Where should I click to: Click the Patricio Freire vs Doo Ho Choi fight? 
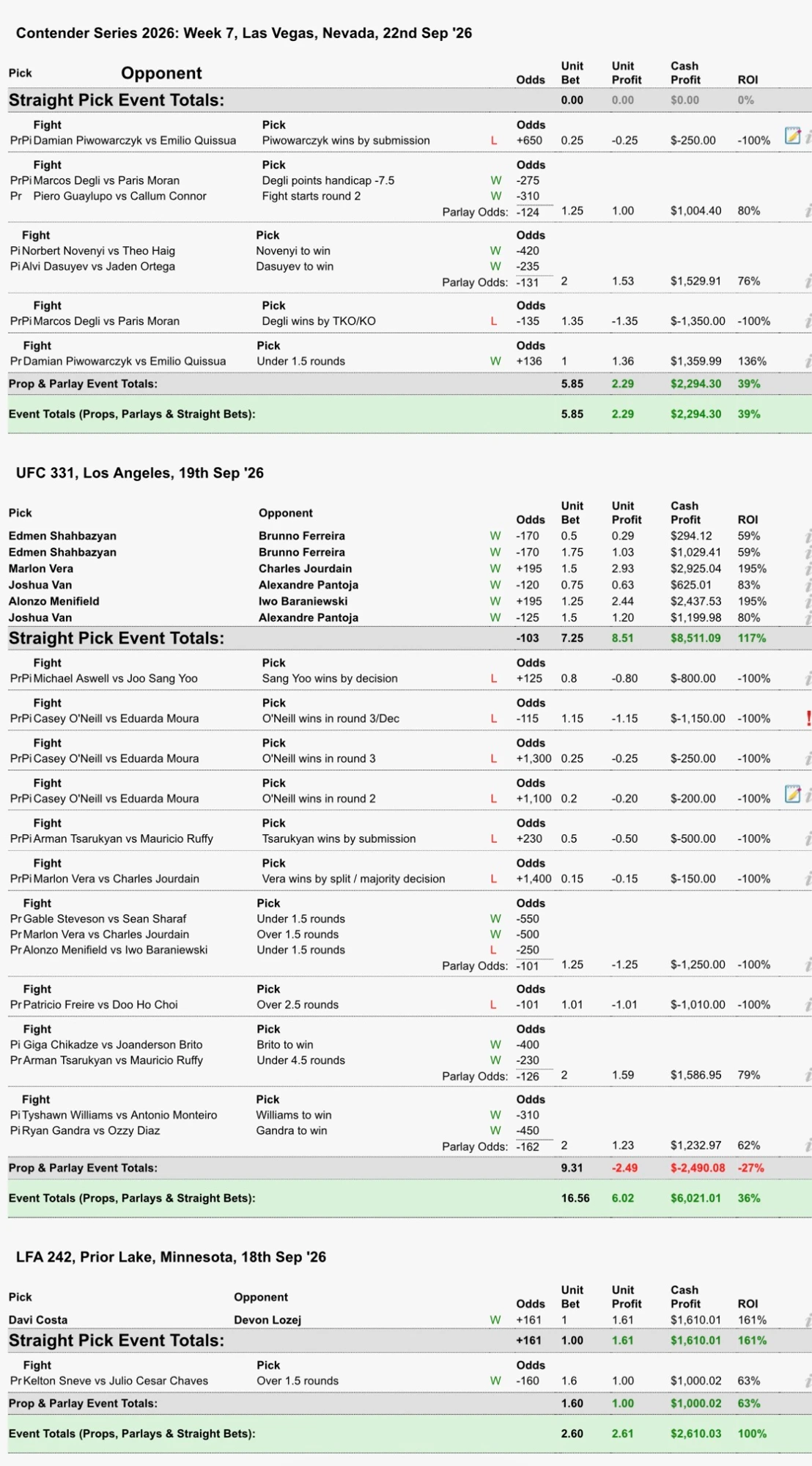point(100,1005)
